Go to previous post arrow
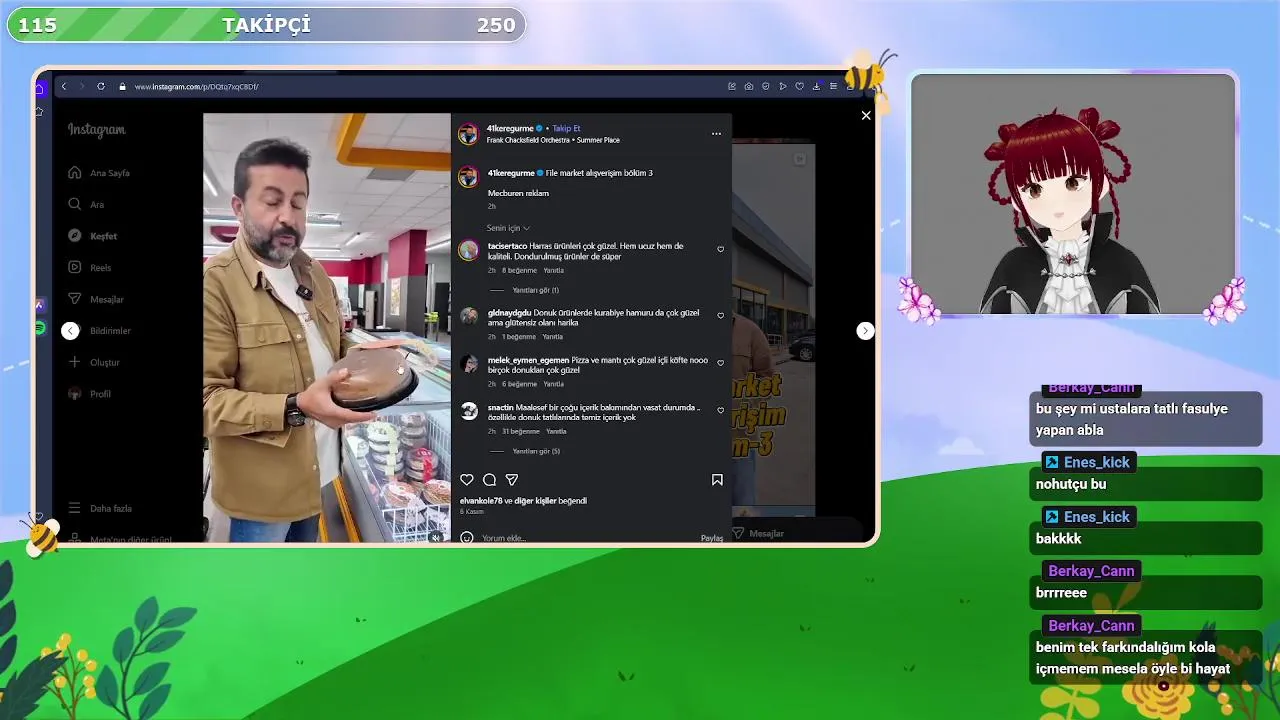1280x720 pixels. coord(70,331)
